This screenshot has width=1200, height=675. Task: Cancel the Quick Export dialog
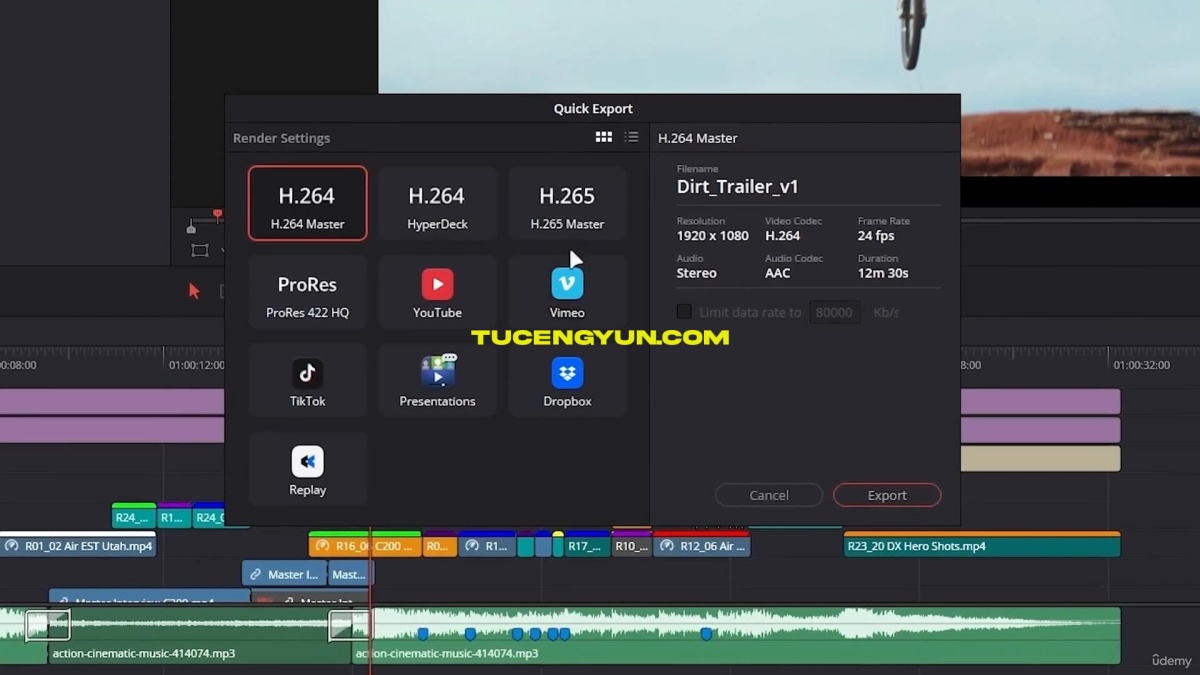click(x=768, y=495)
